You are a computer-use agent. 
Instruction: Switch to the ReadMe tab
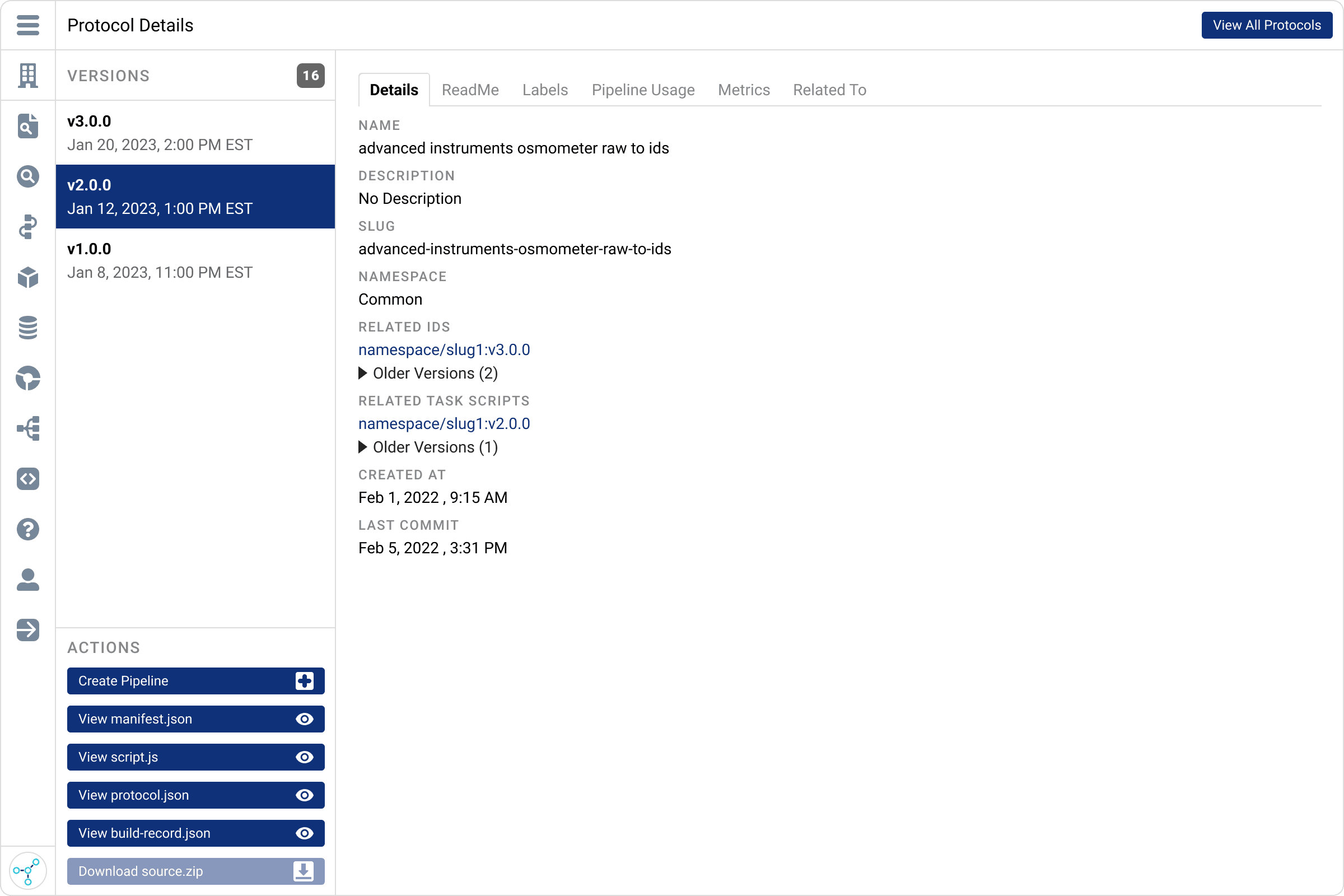470,90
